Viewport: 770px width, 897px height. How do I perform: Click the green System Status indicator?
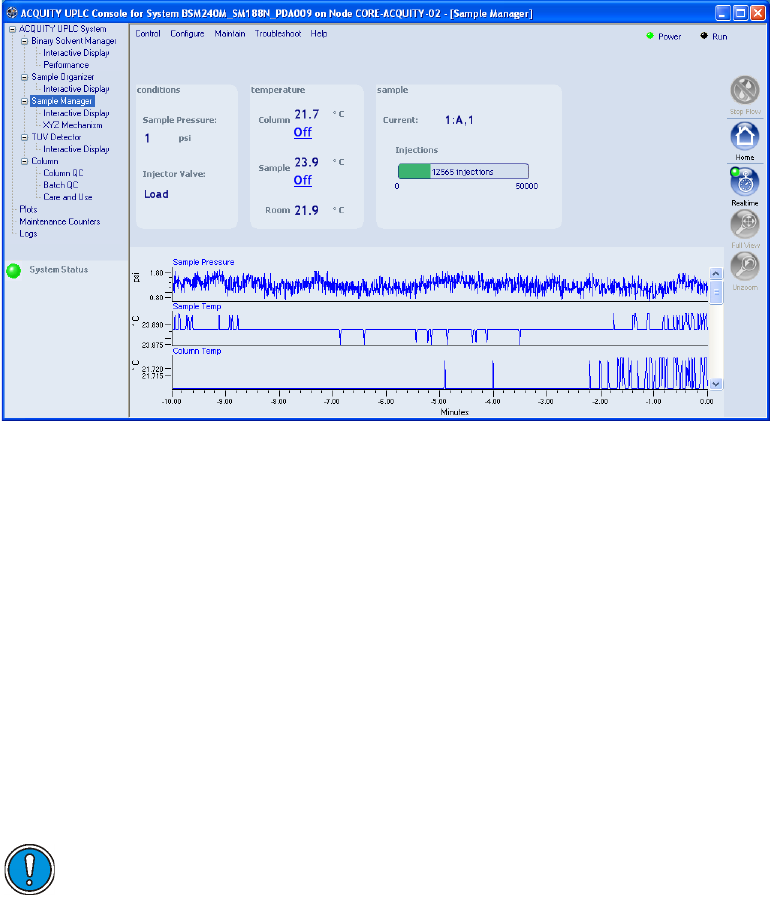tap(14, 271)
